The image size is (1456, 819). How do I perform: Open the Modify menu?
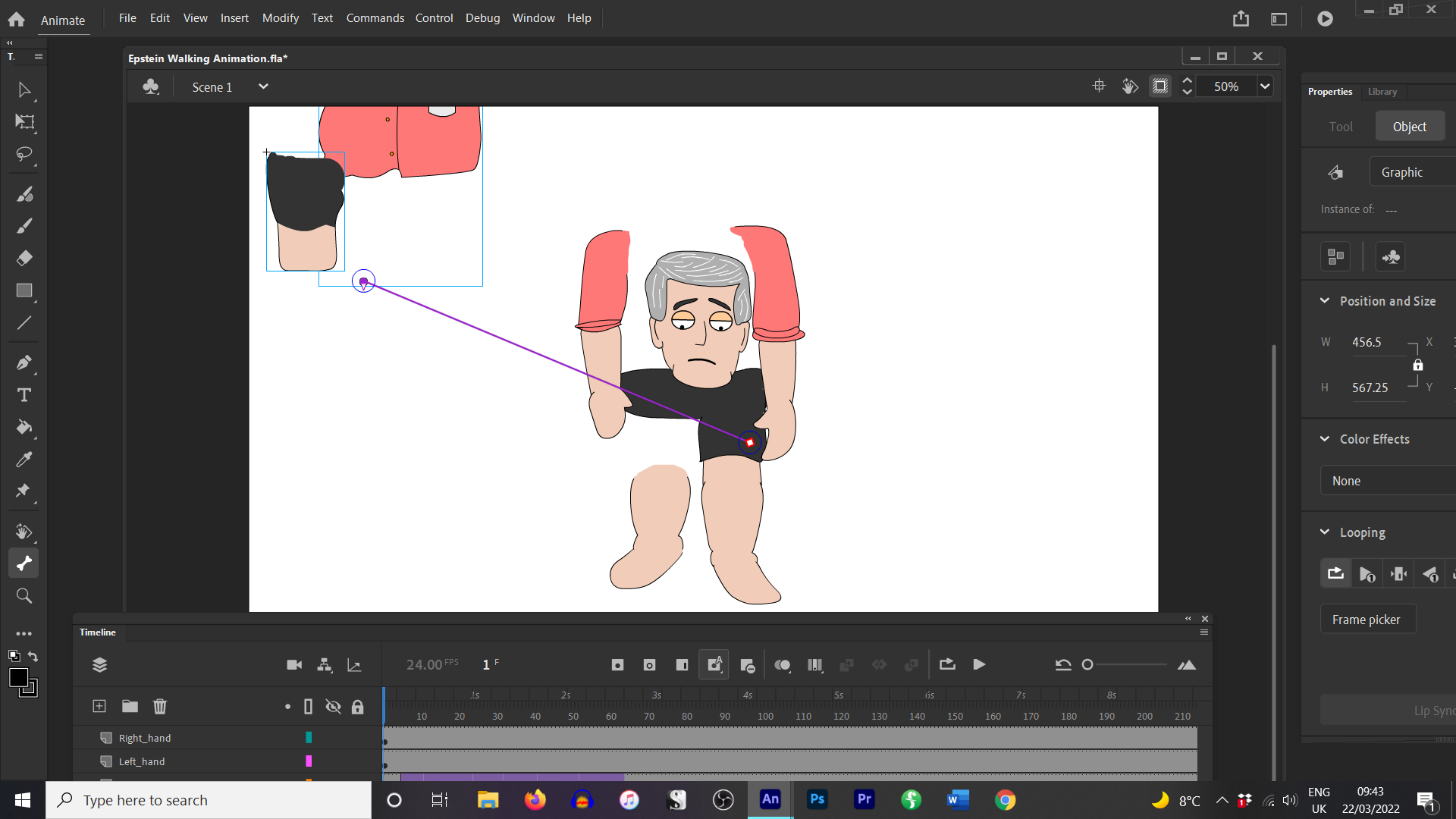click(x=280, y=17)
